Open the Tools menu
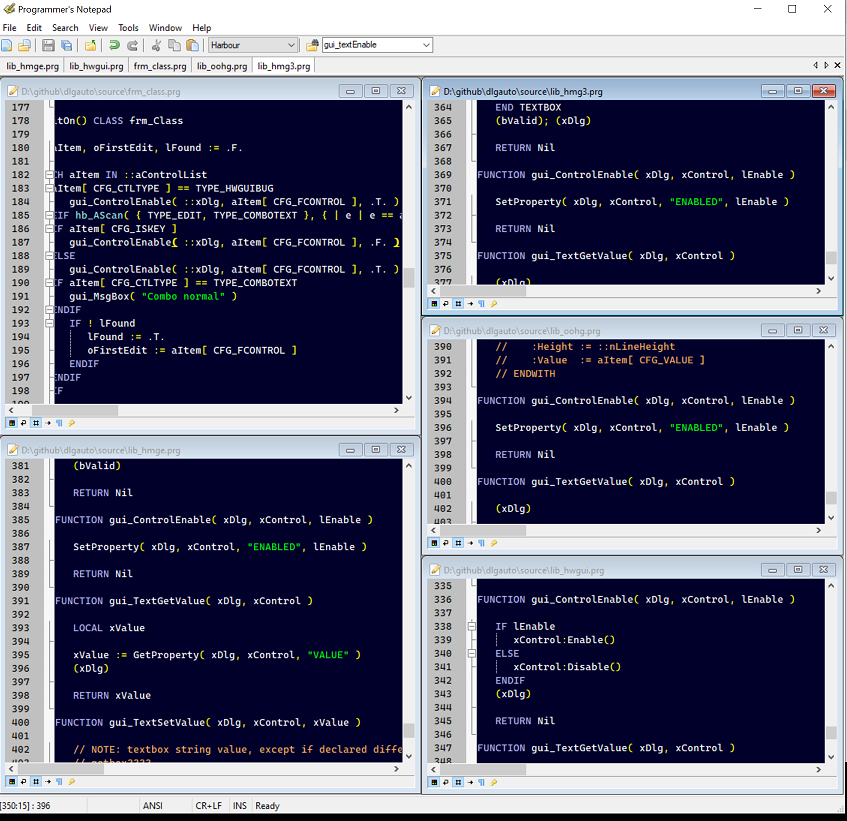 (x=128, y=28)
